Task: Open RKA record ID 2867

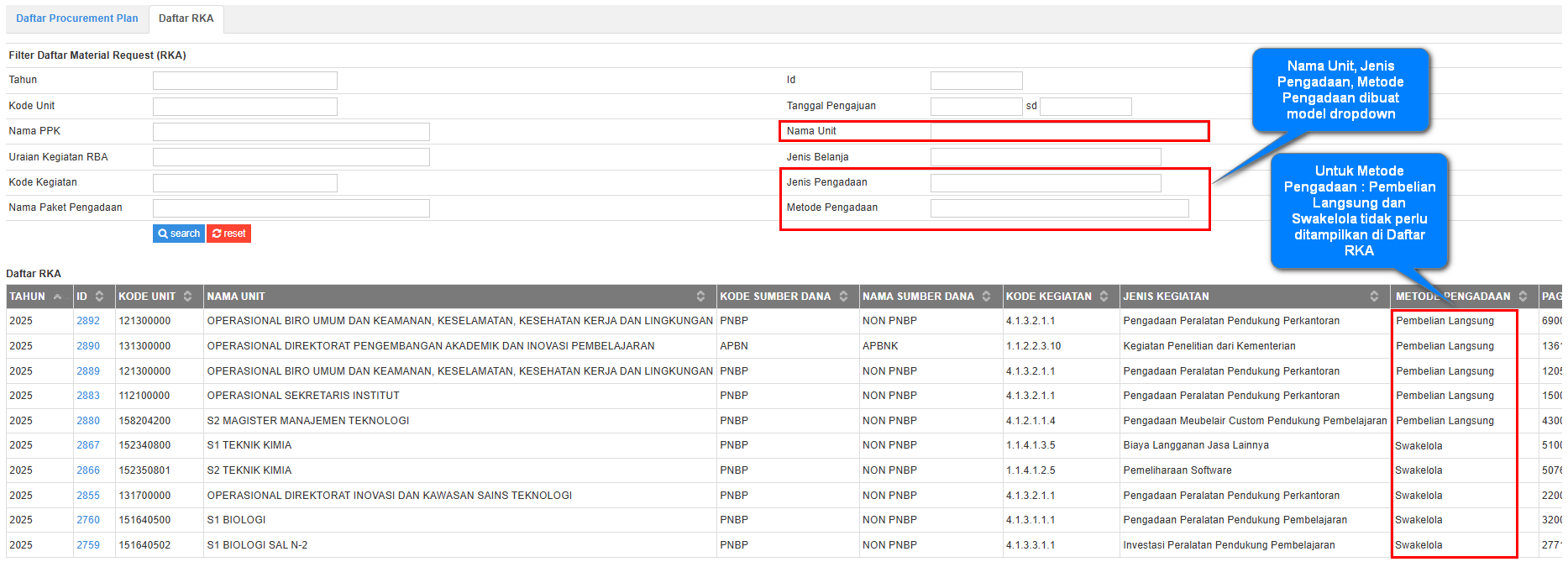Action: tap(88, 445)
